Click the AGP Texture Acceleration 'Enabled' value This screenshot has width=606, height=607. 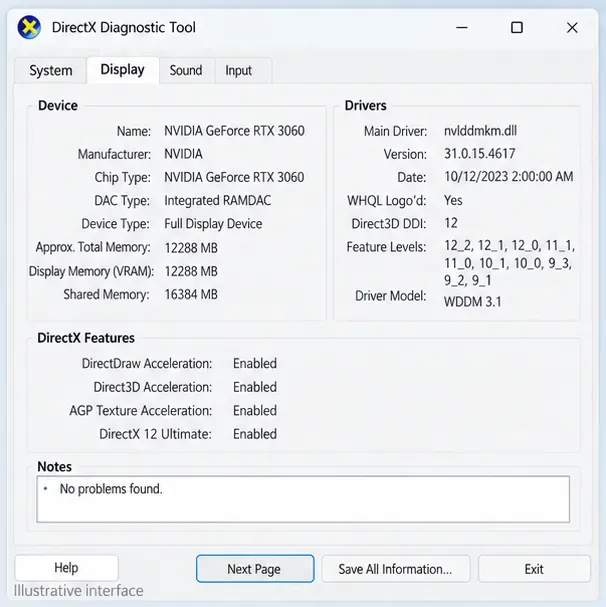tap(255, 410)
